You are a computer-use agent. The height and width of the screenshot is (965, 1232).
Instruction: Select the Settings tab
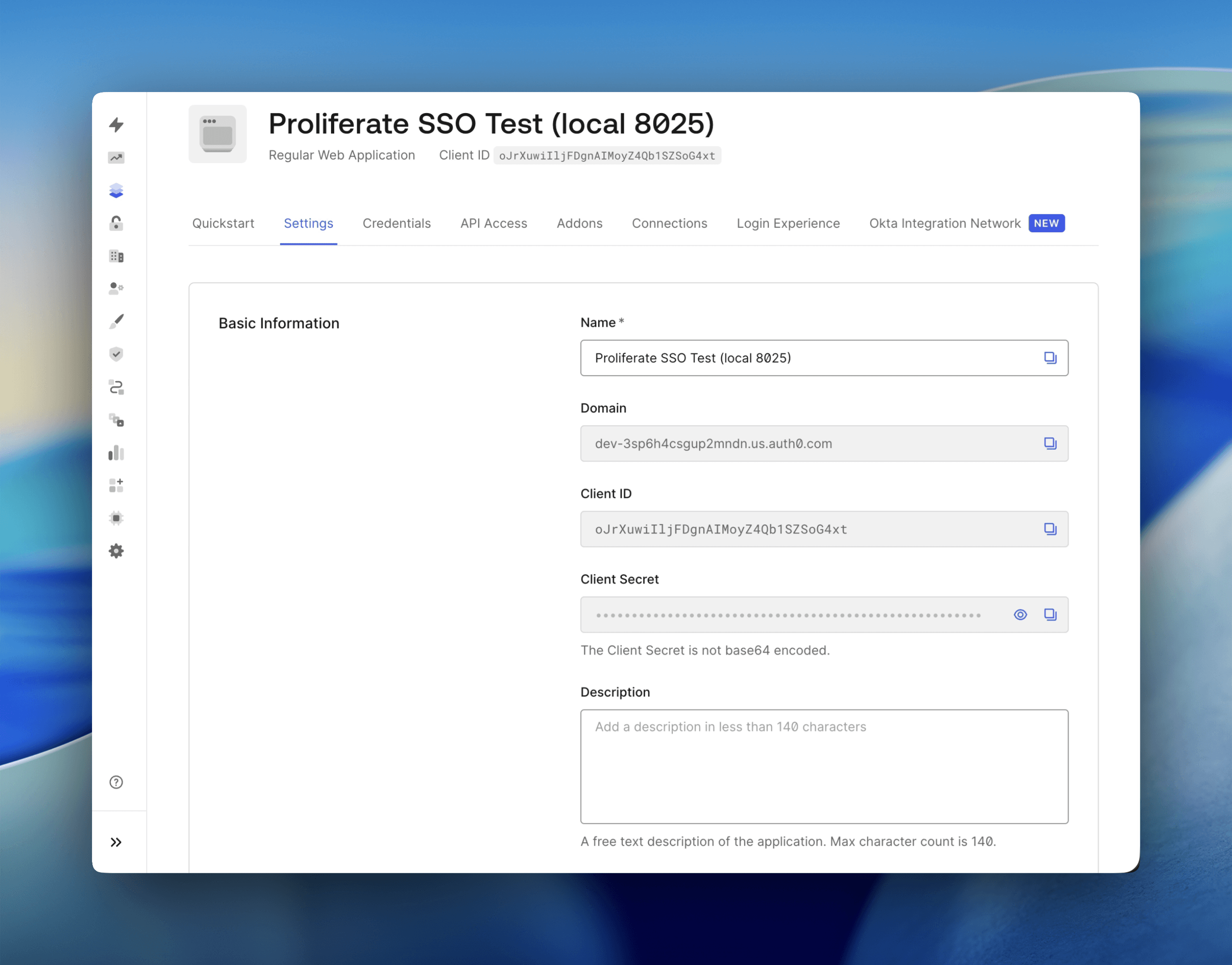click(308, 223)
